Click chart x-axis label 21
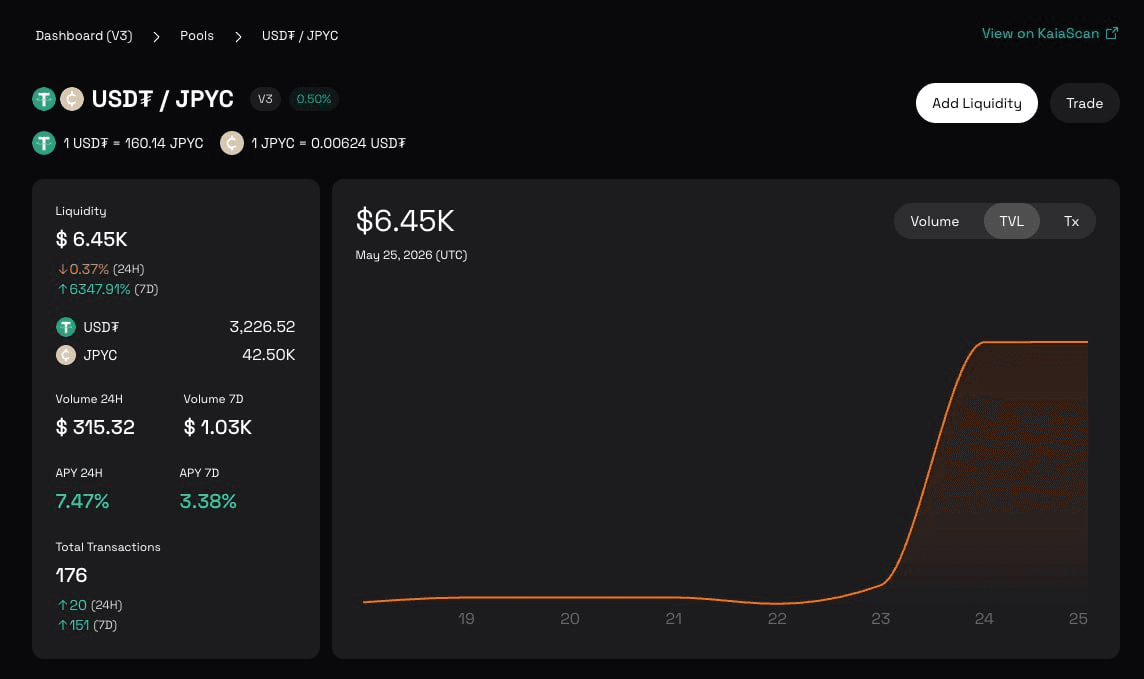This screenshot has height=679, width=1144. point(673,618)
